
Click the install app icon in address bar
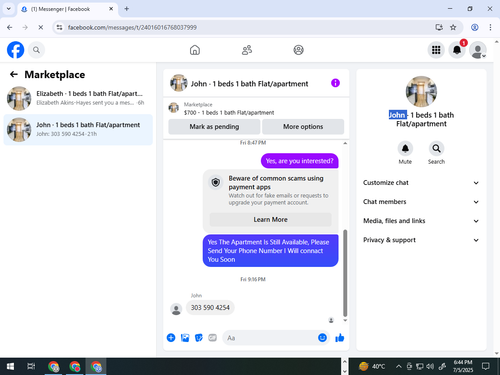point(439,27)
